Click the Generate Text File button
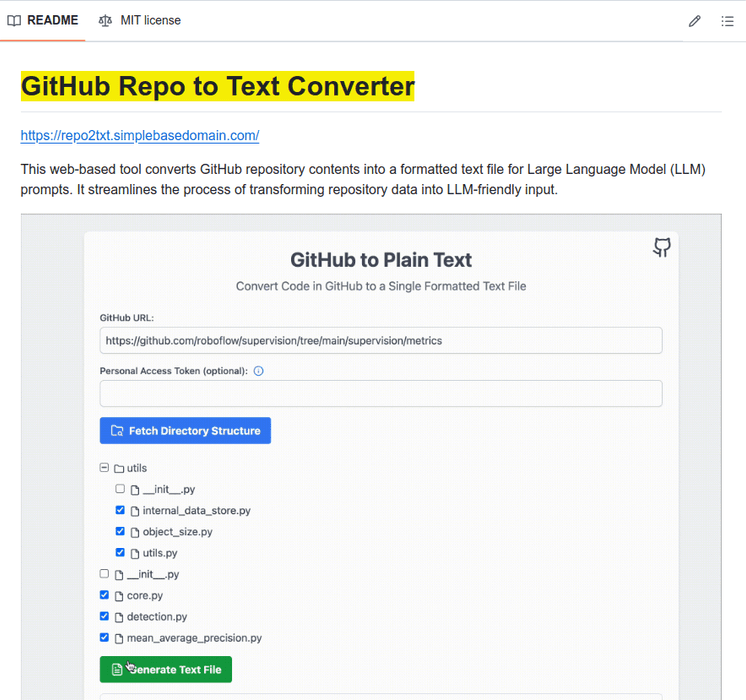This screenshot has width=746, height=700. pyautogui.click(x=166, y=669)
